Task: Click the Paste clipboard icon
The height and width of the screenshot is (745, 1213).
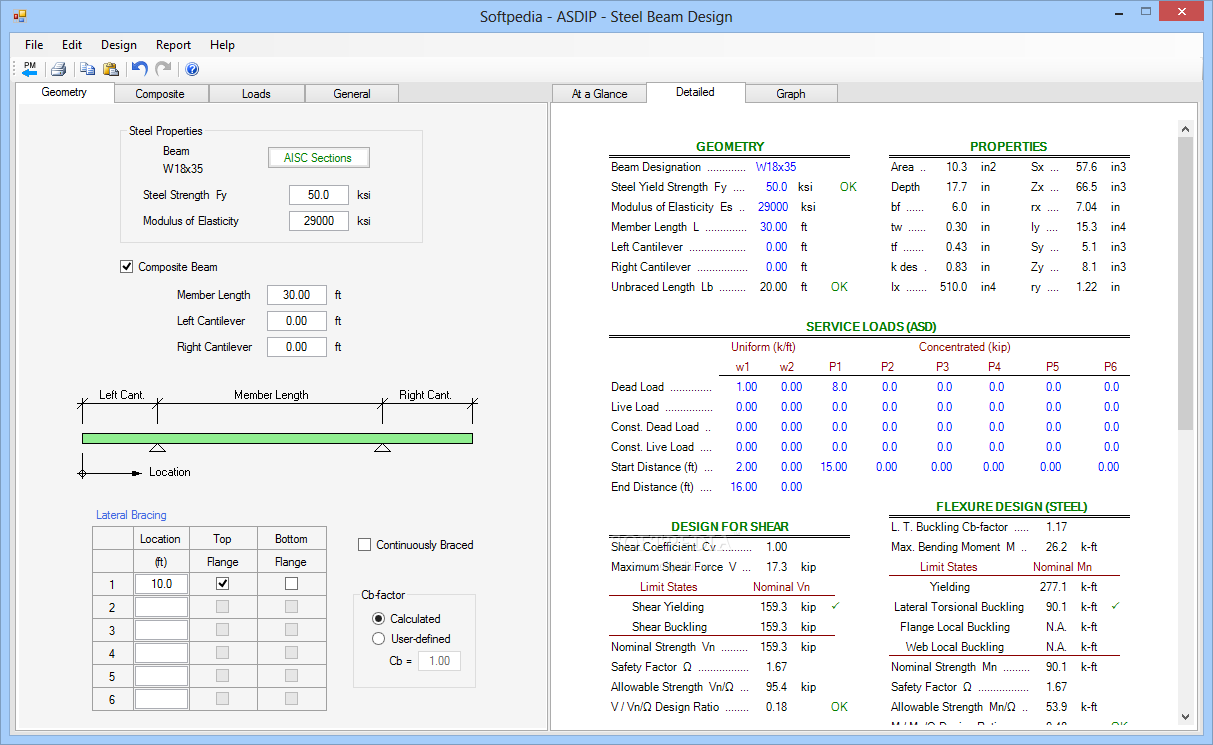Action: [111, 69]
